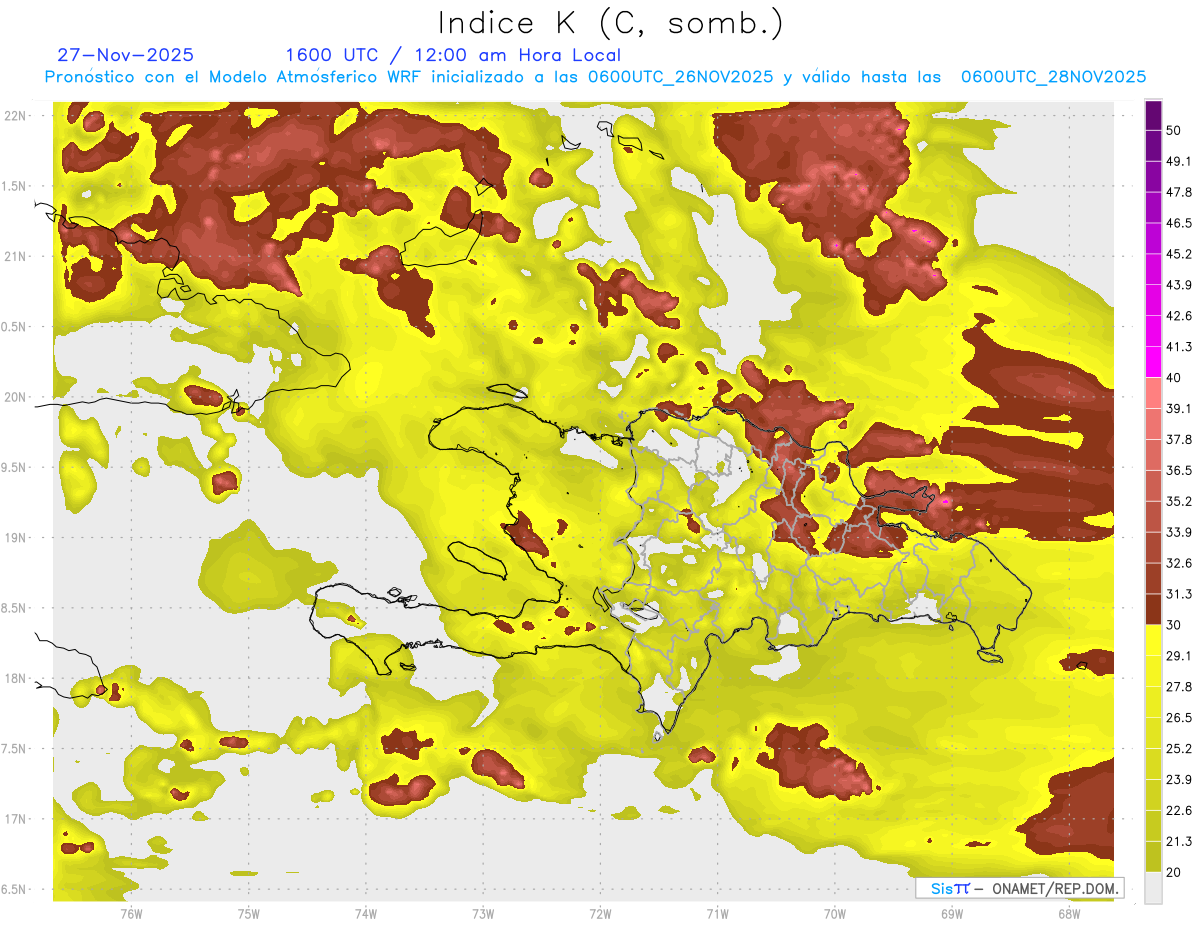Click the colorbar value '43.9'
Image resolution: width=1200 pixels, height=927 pixels.
point(1179,284)
